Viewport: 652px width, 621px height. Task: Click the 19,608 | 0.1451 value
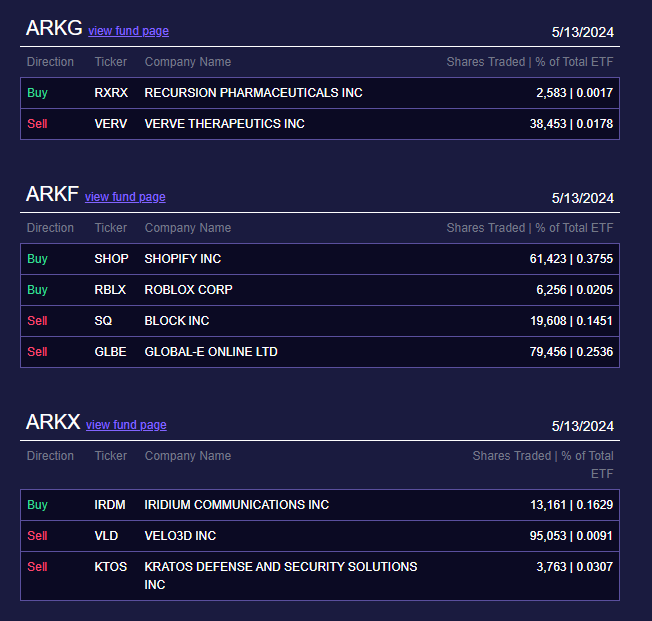[x=571, y=321]
